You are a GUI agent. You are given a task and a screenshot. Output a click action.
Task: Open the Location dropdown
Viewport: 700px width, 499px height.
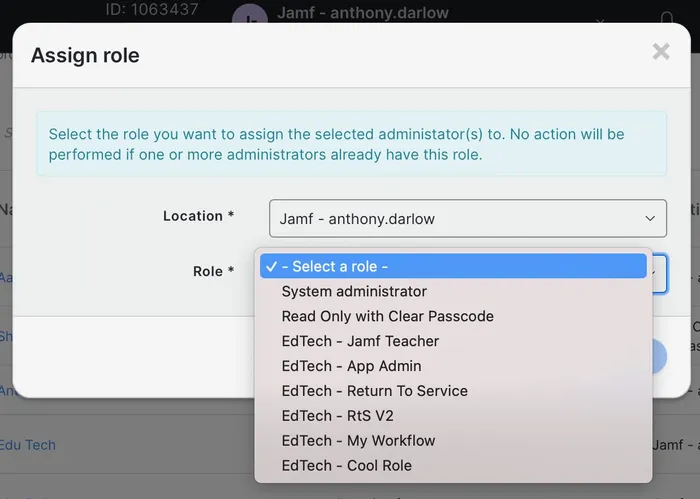click(468, 218)
